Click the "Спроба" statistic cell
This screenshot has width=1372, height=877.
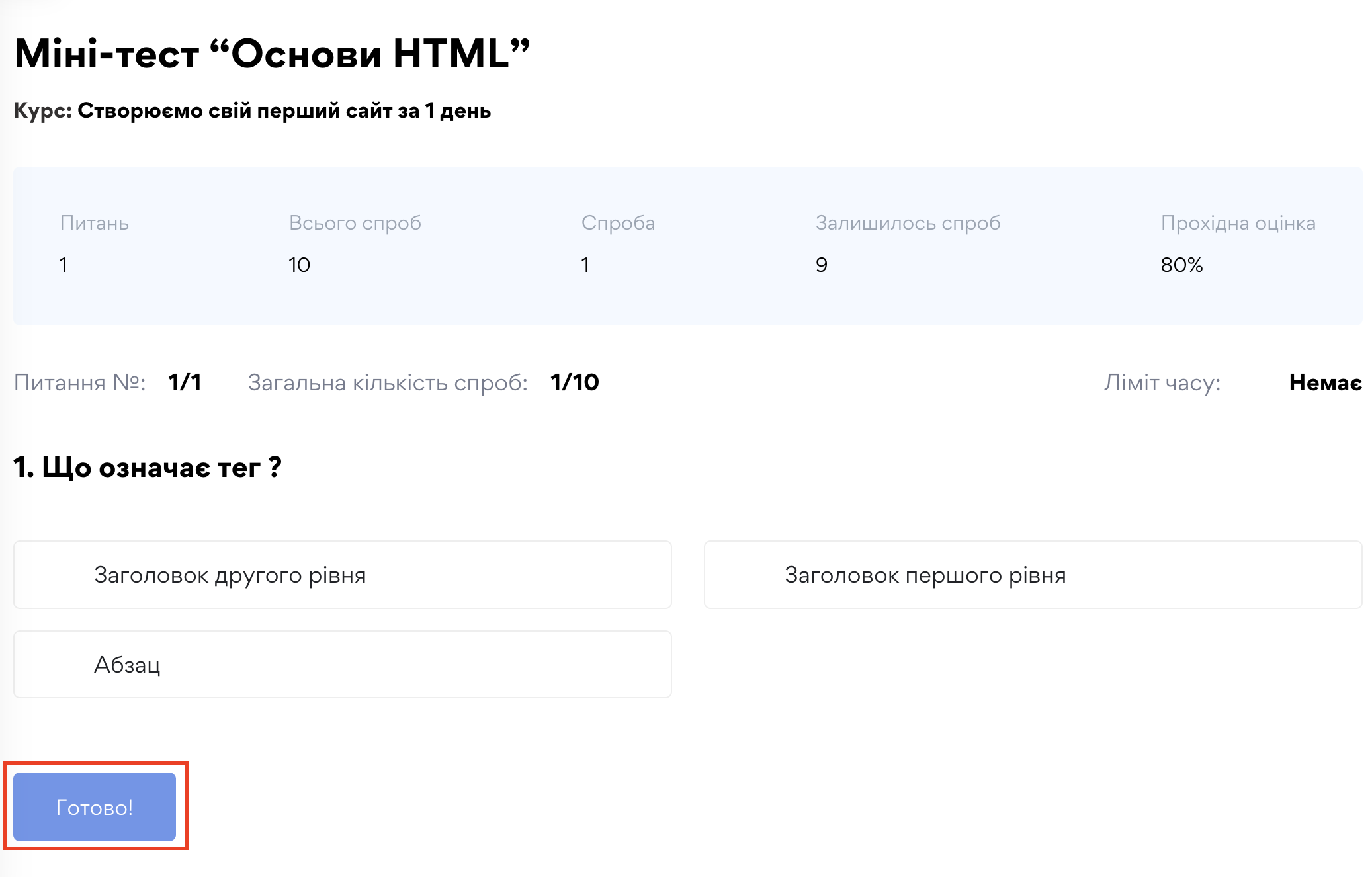(585, 264)
